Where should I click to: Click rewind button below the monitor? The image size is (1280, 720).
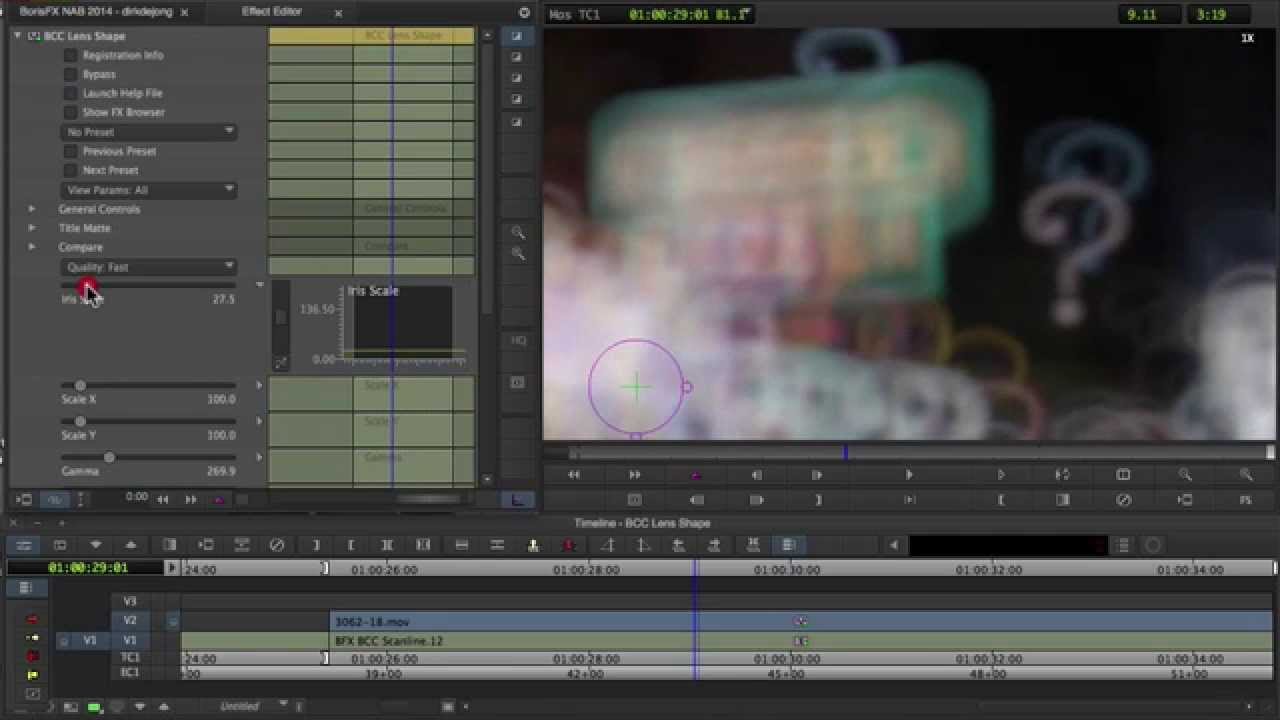pos(573,475)
